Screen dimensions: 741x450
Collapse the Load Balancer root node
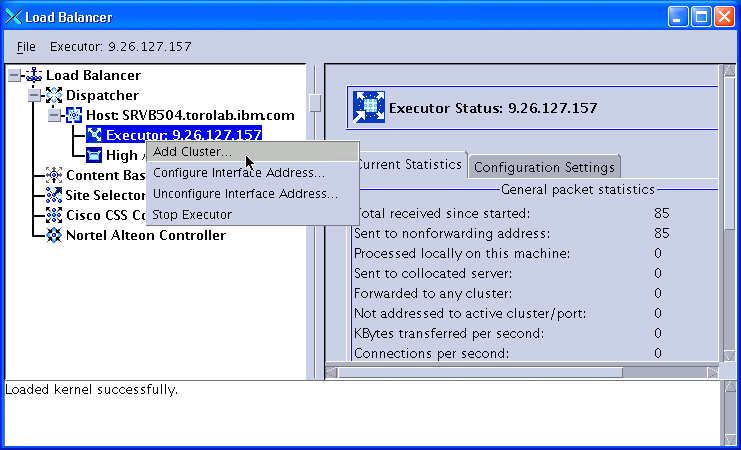pos(15,76)
